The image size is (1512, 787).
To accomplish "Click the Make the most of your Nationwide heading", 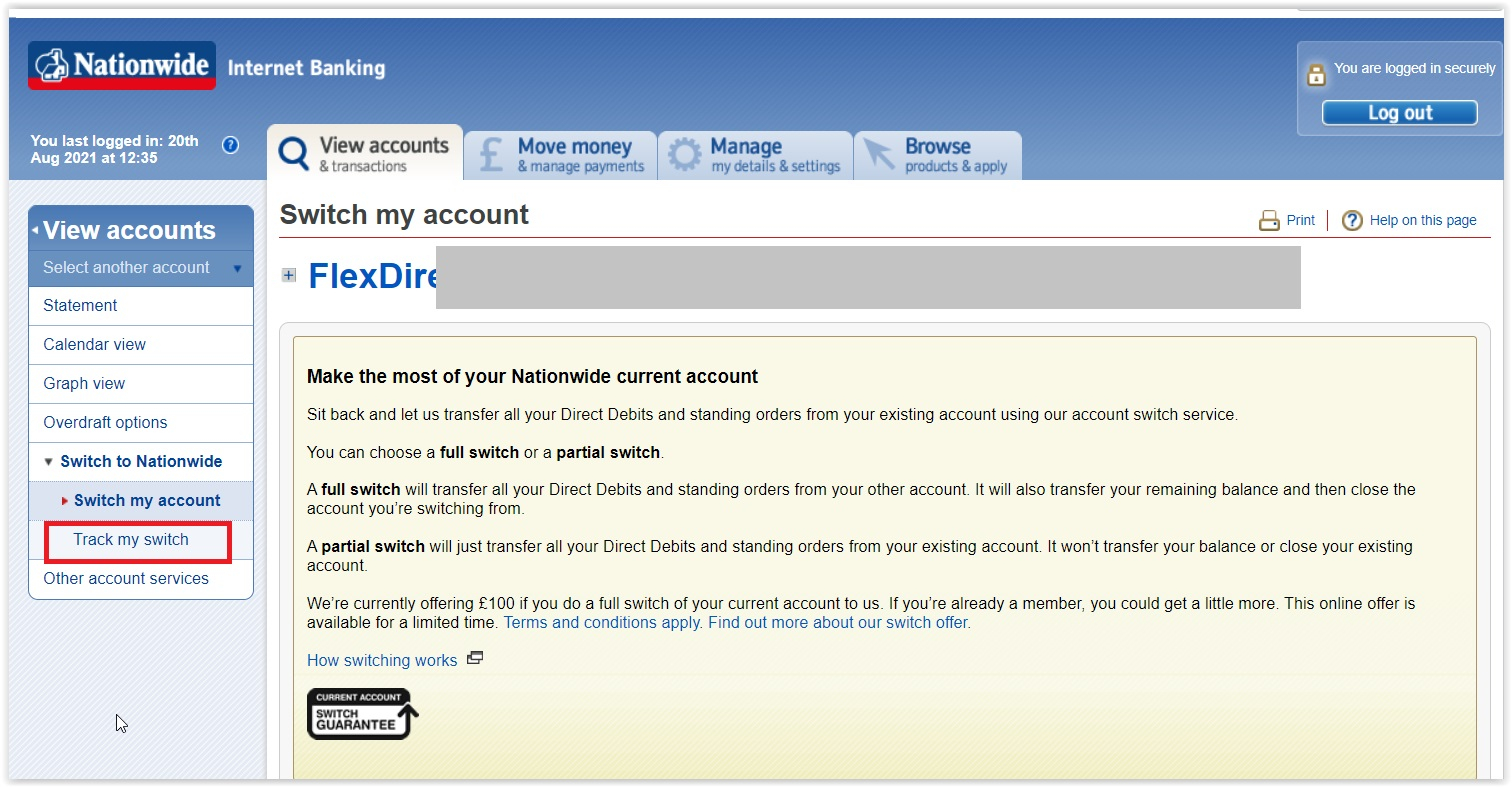I will [x=532, y=377].
